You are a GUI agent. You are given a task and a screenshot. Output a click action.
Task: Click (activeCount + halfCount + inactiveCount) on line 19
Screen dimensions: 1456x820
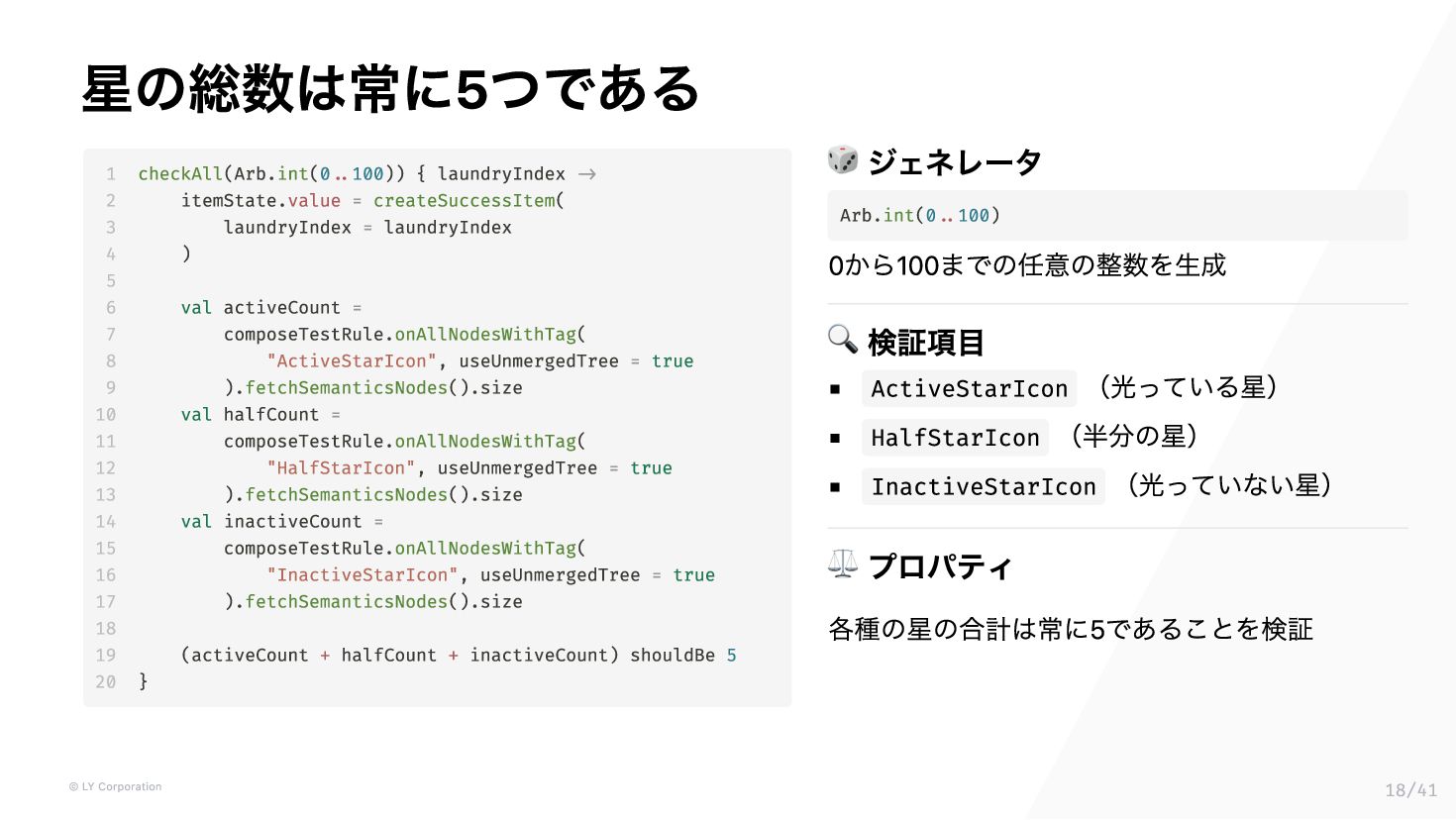coord(399,656)
